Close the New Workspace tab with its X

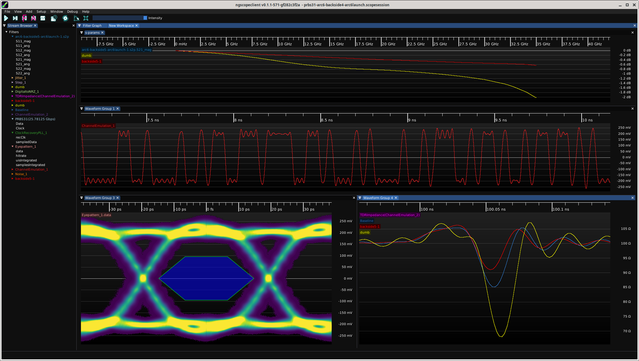tap(137, 26)
